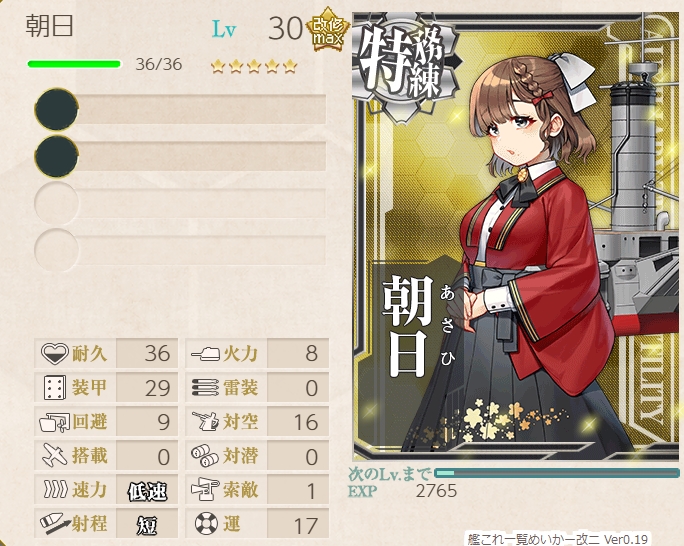
Task: Click the 索敵 radar scout icon
Action: [205, 489]
